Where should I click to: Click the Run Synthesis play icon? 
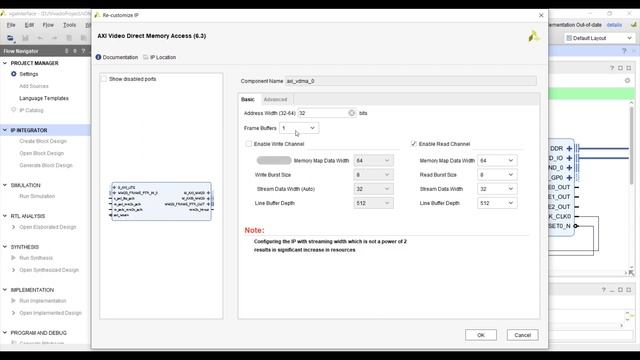[x=13, y=258]
